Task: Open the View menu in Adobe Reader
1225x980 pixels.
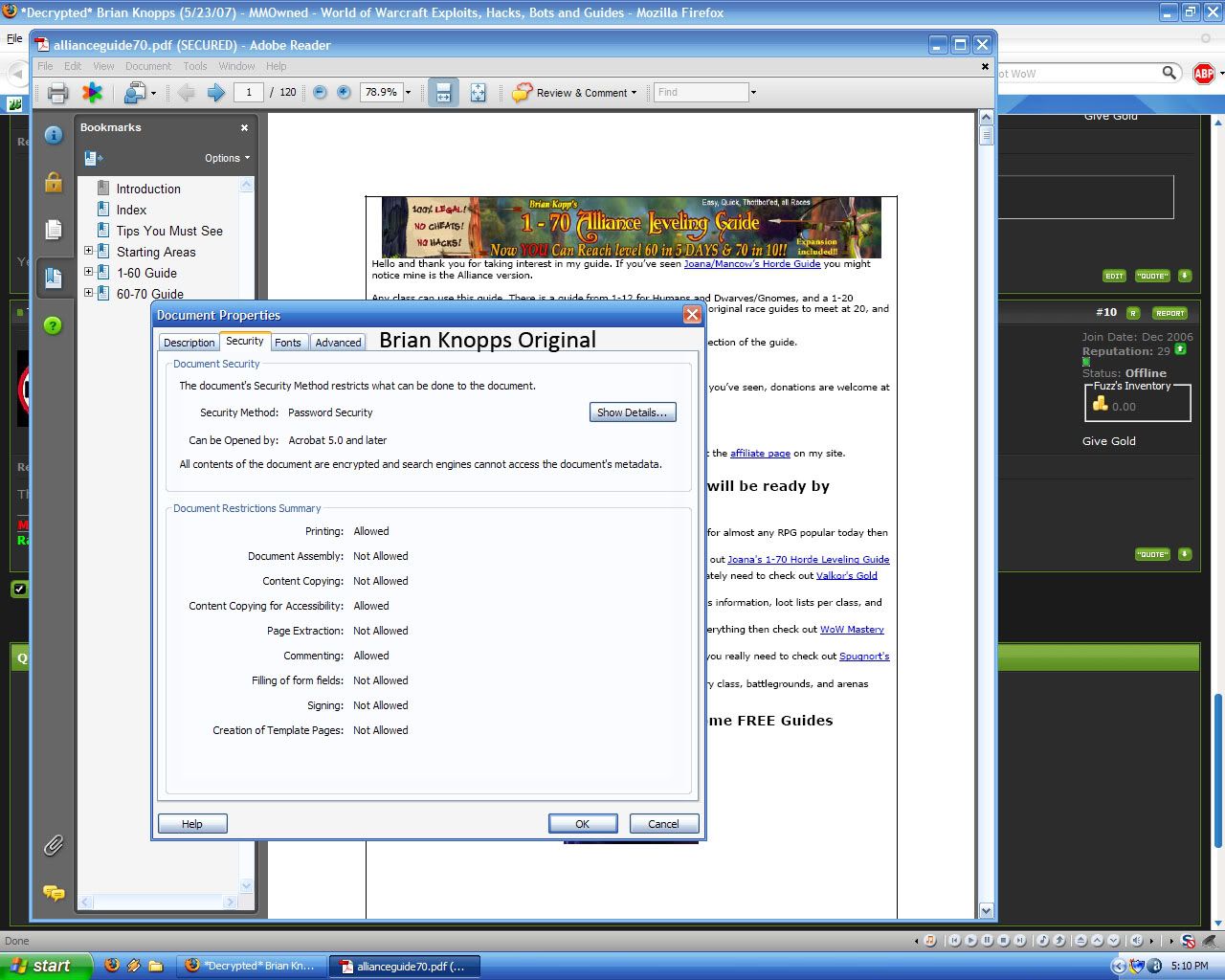Action: tap(103, 66)
